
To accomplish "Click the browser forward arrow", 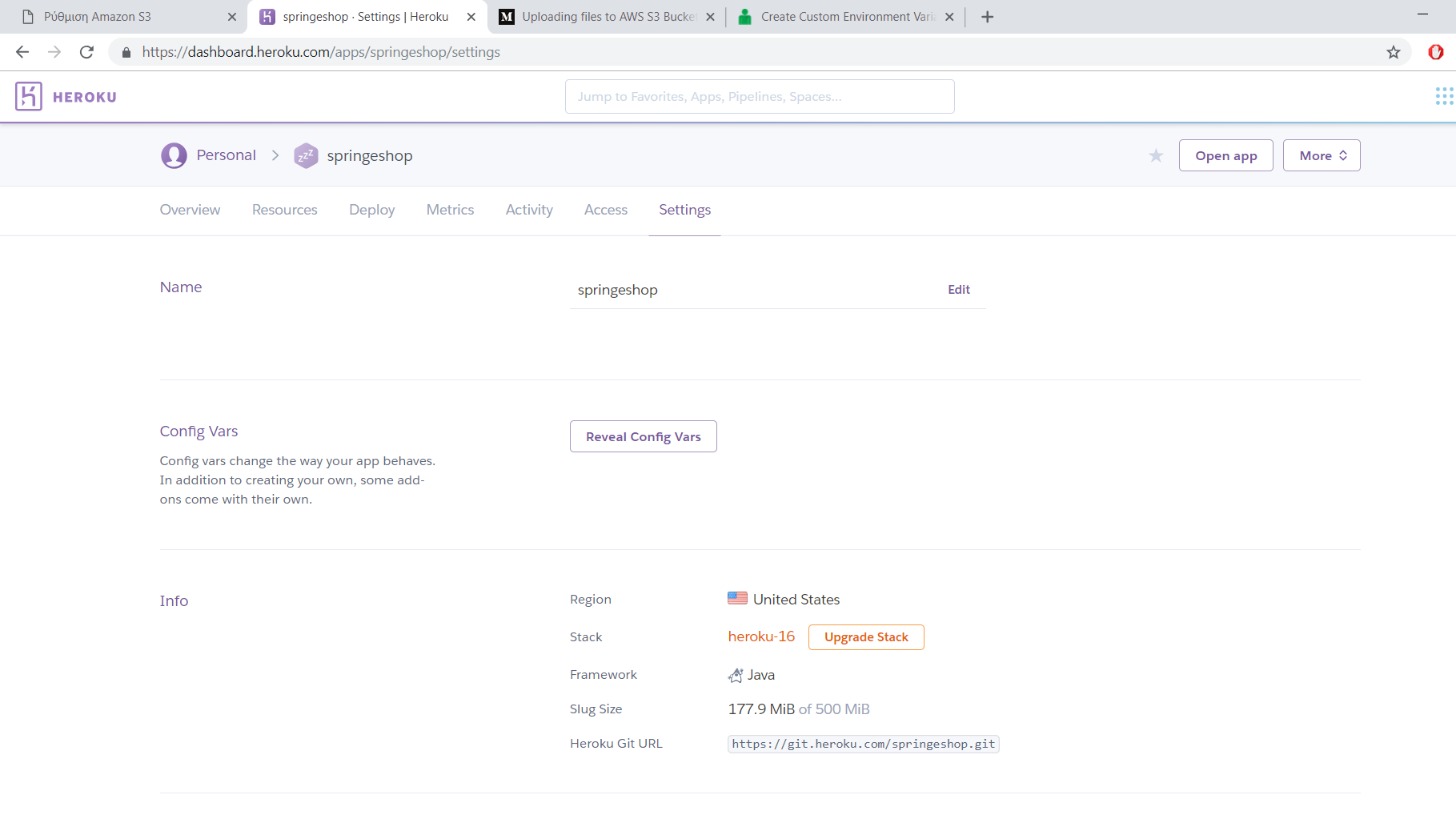I will (x=54, y=52).
